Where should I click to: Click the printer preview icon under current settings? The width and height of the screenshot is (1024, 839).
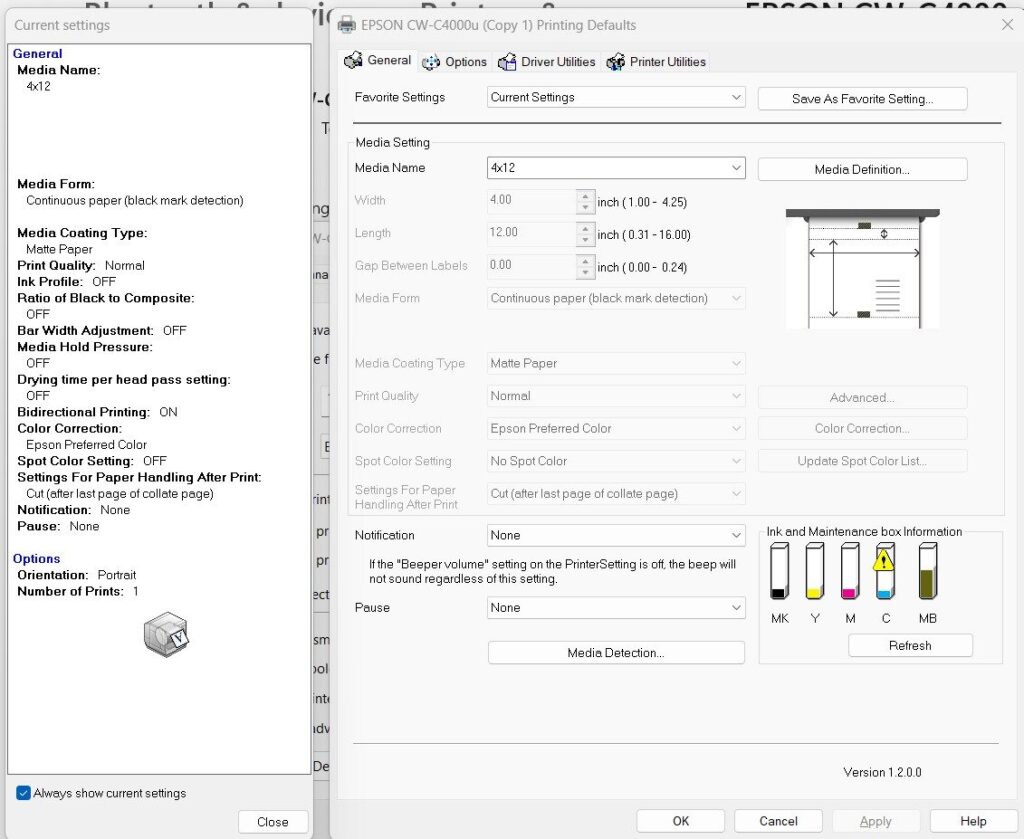tap(166, 634)
